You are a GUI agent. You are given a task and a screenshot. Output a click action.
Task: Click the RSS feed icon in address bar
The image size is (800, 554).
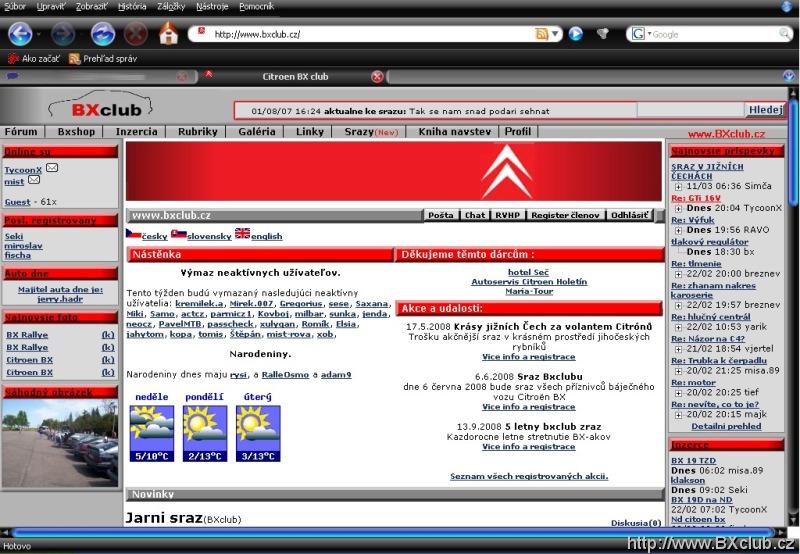pyautogui.click(x=541, y=34)
